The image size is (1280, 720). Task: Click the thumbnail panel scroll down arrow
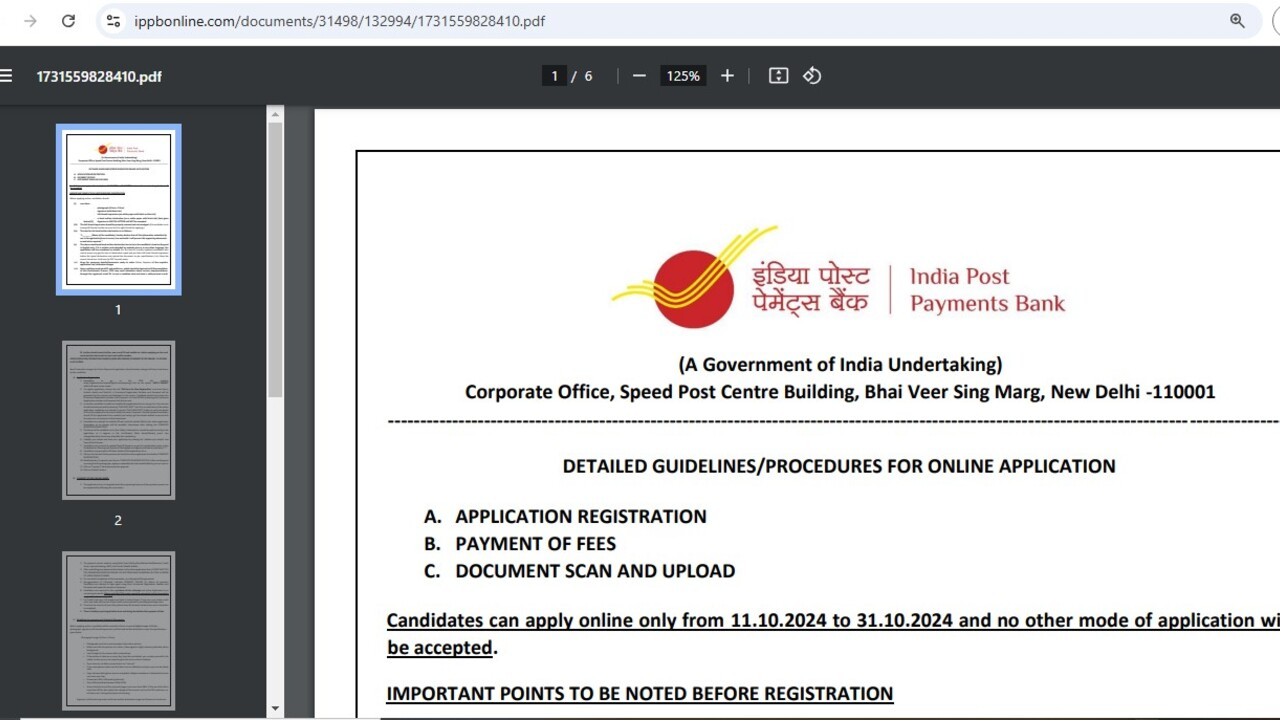click(275, 709)
